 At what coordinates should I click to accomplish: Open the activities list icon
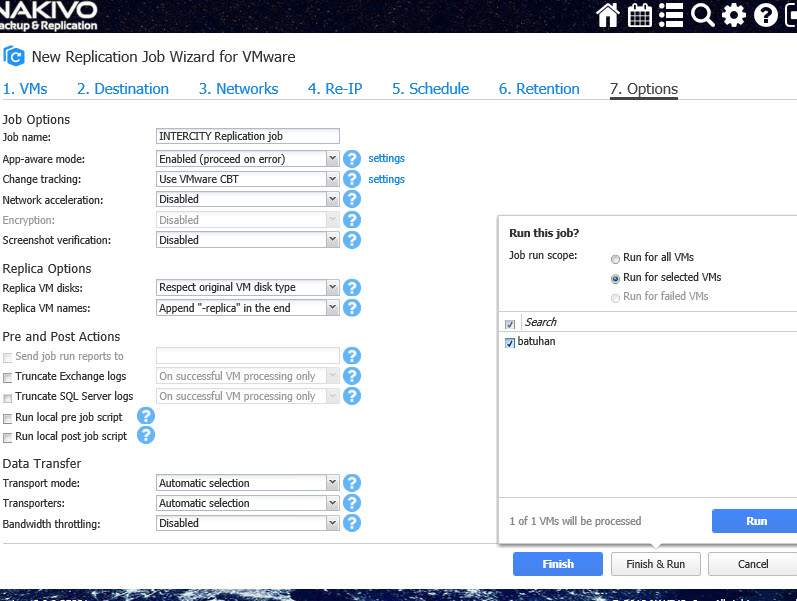click(x=671, y=15)
